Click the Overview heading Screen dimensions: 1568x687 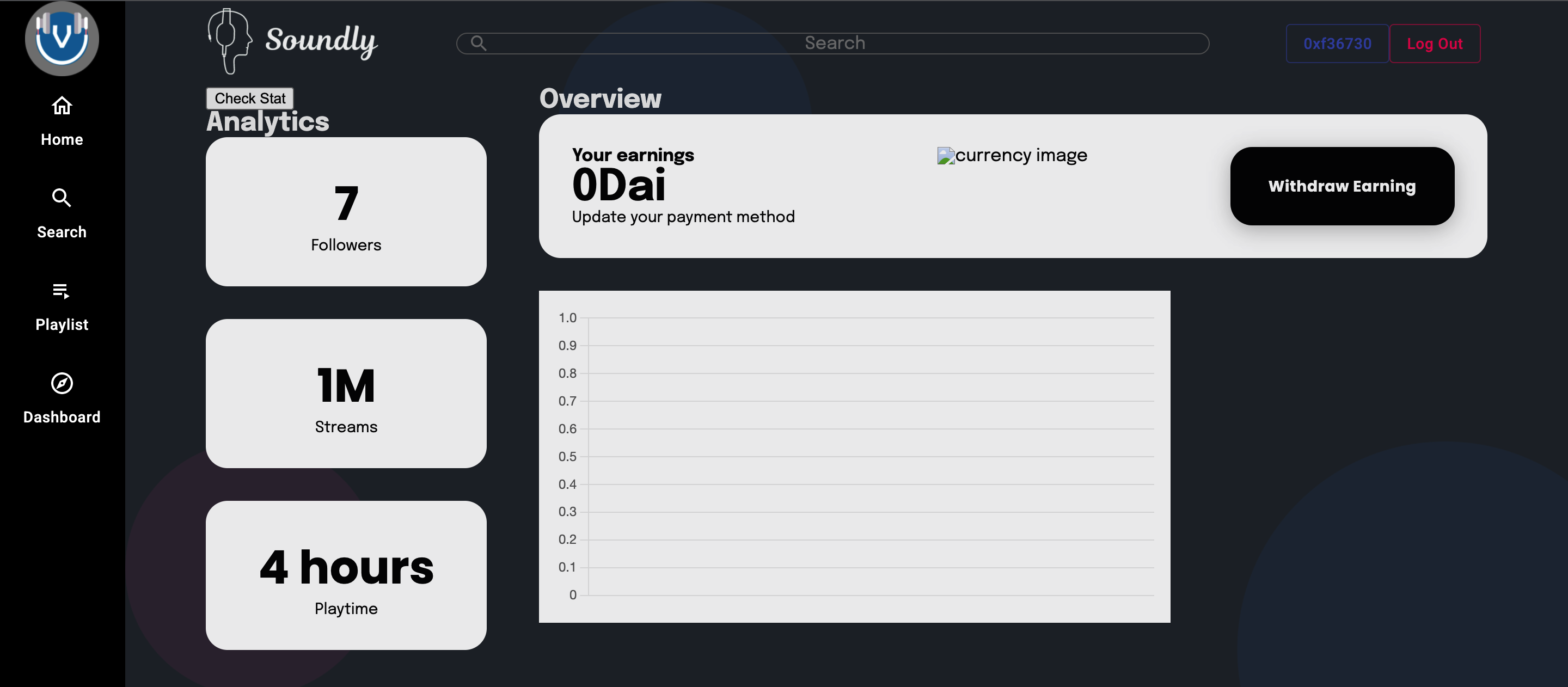[x=600, y=99]
